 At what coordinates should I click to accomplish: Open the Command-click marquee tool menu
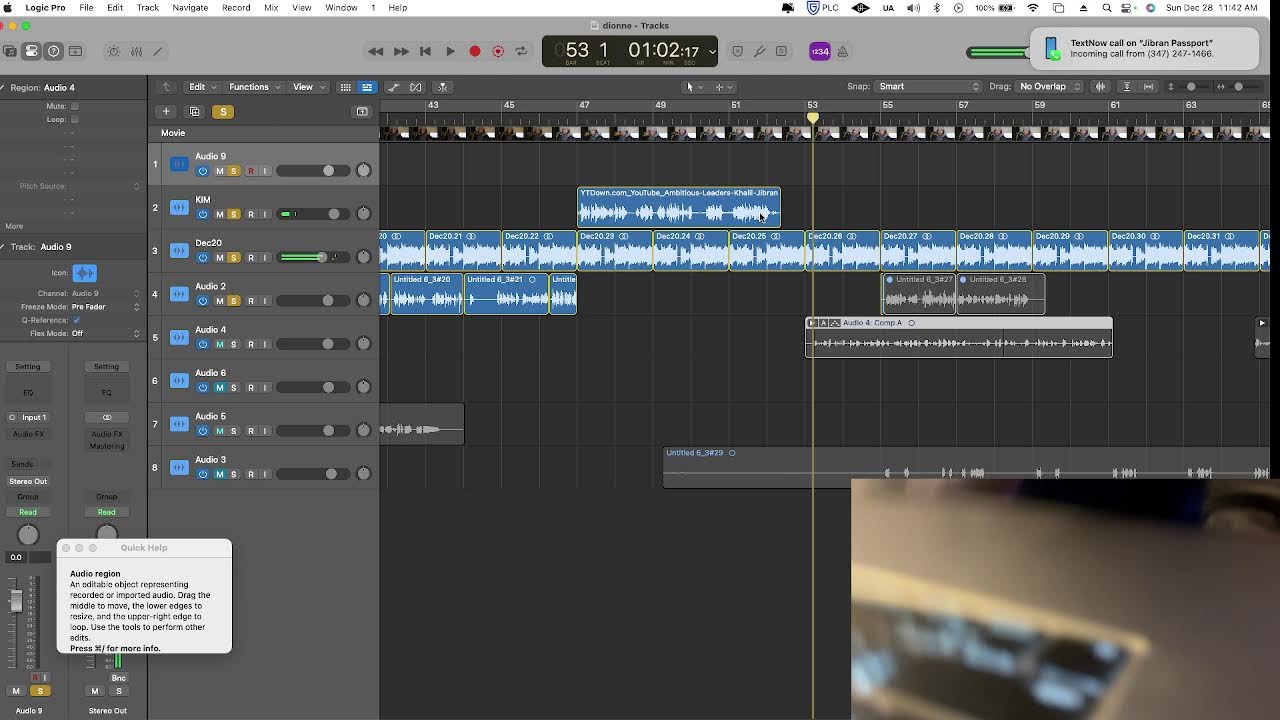723,87
